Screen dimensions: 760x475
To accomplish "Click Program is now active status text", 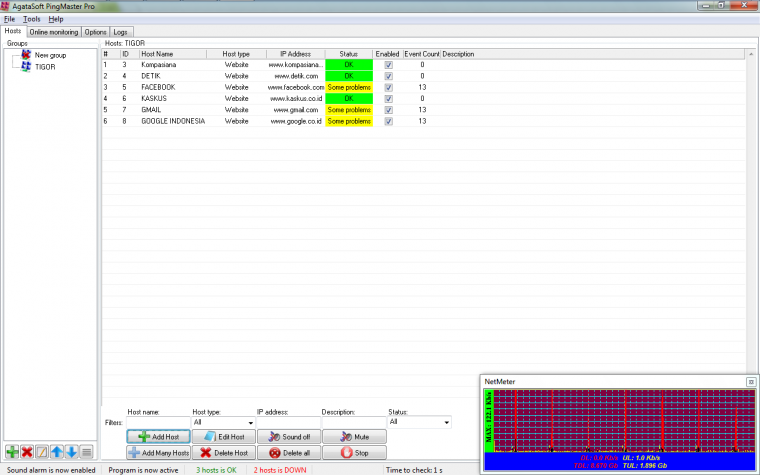I will [x=143, y=470].
